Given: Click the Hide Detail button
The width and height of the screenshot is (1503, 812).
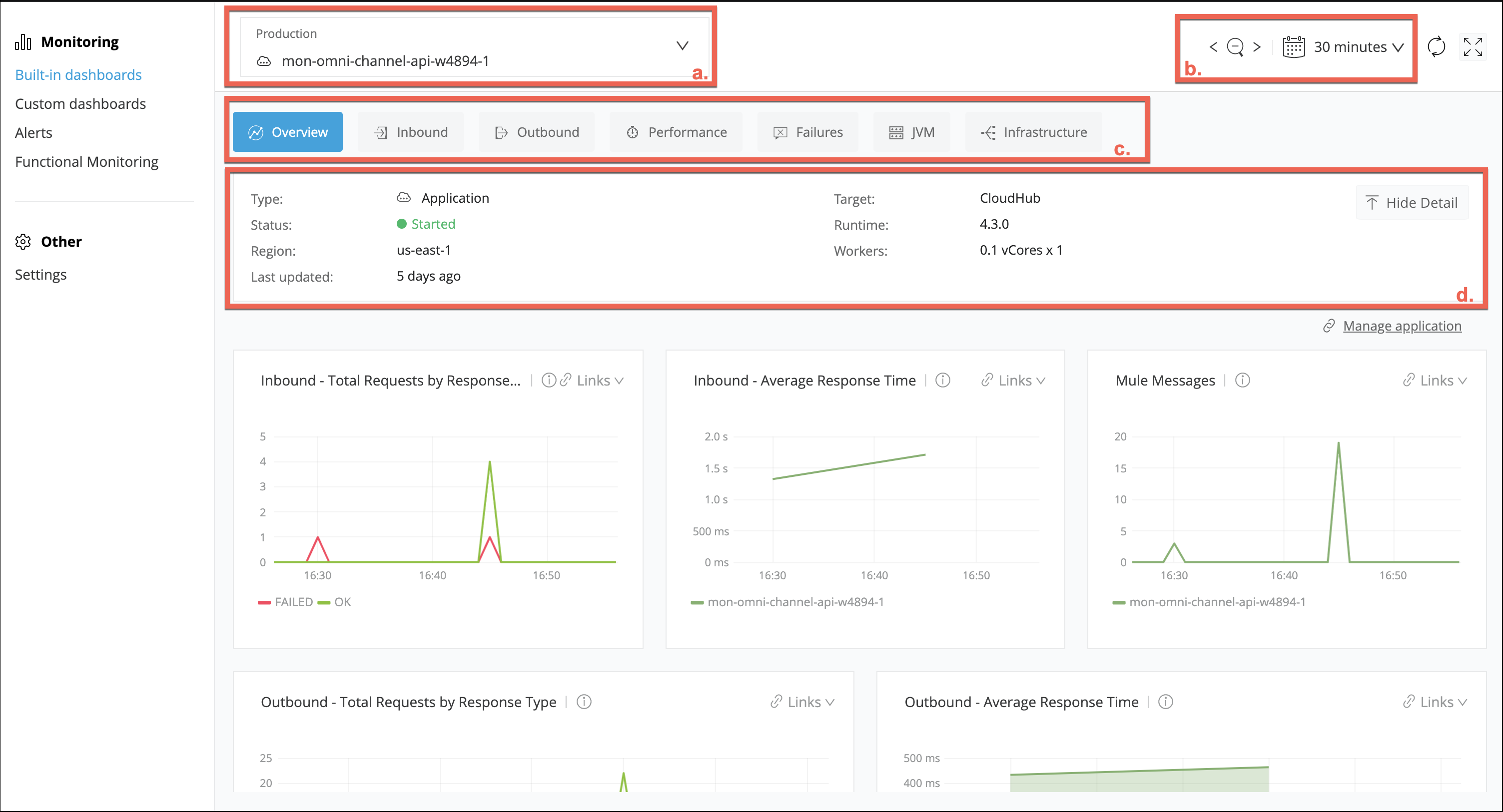Looking at the screenshot, I should click(1412, 202).
